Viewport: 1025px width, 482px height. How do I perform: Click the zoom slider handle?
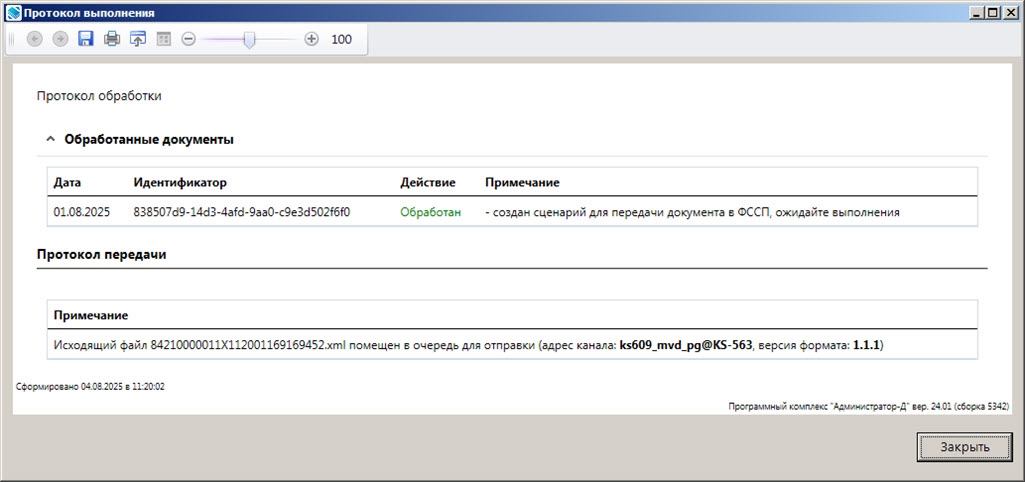click(x=250, y=39)
